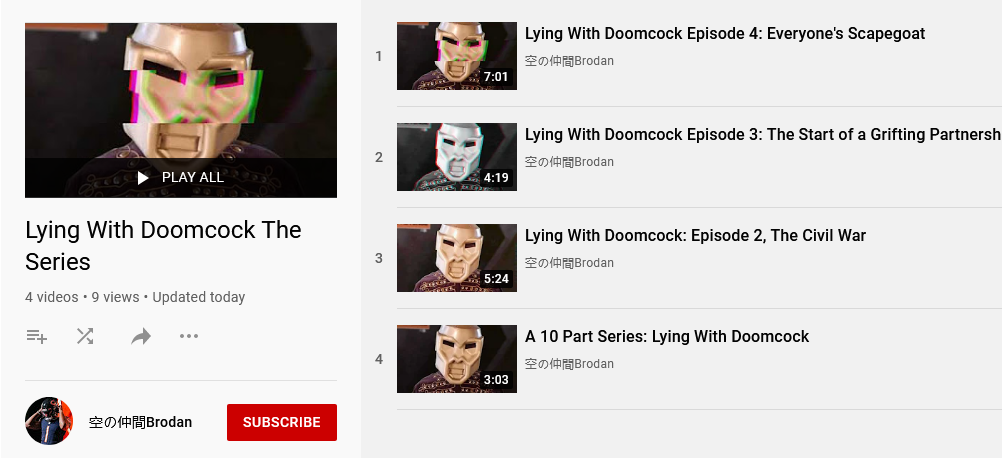The height and width of the screenshot is (458, 1002).
Task: Open the 10 Part Series video thumbnail
Action: [x=457, y=359]
